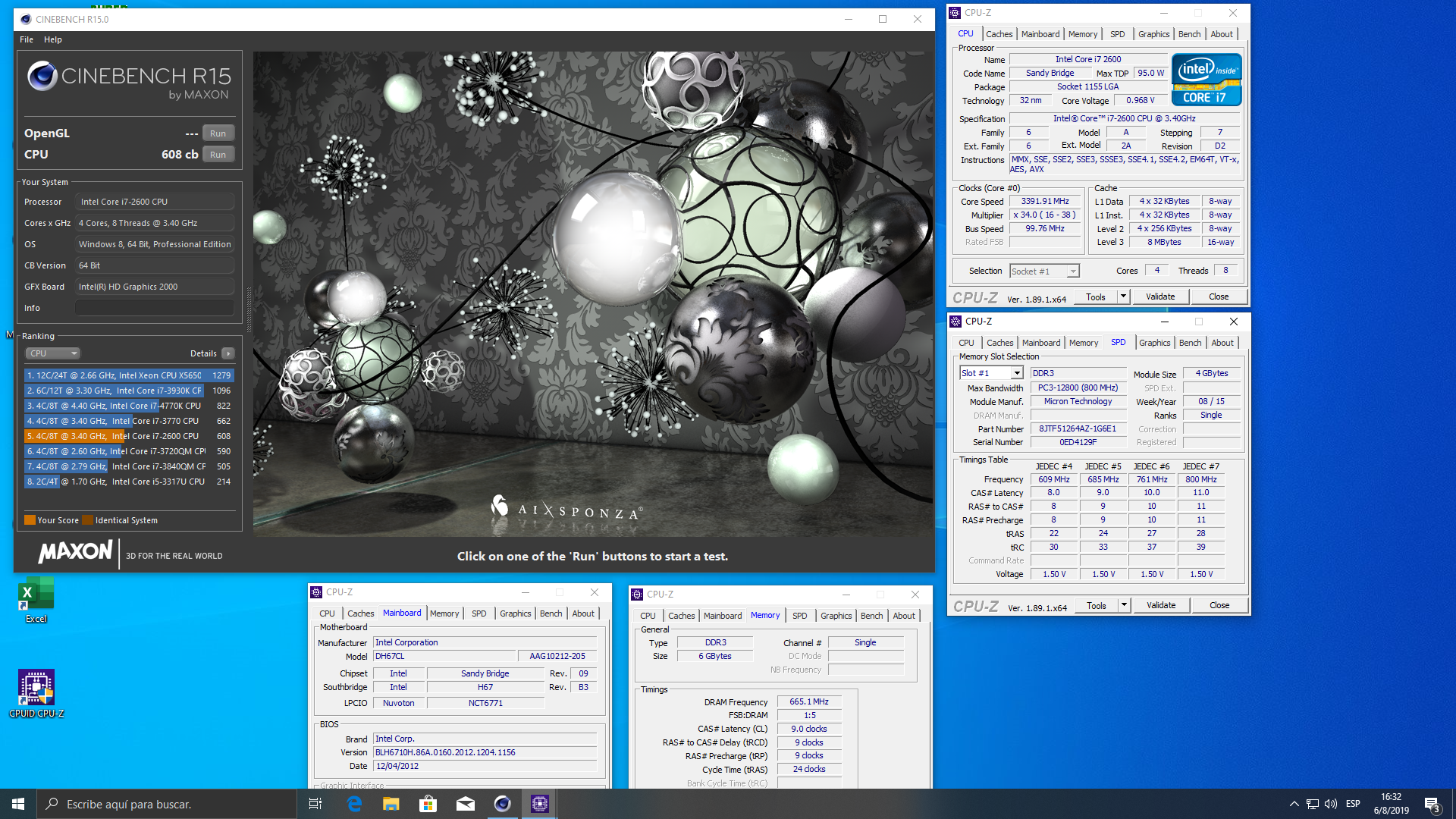This screenshot has height=819, width=1456.
Task: Open the Mail app from the taskbar
Action: click(x=465, y=804)
